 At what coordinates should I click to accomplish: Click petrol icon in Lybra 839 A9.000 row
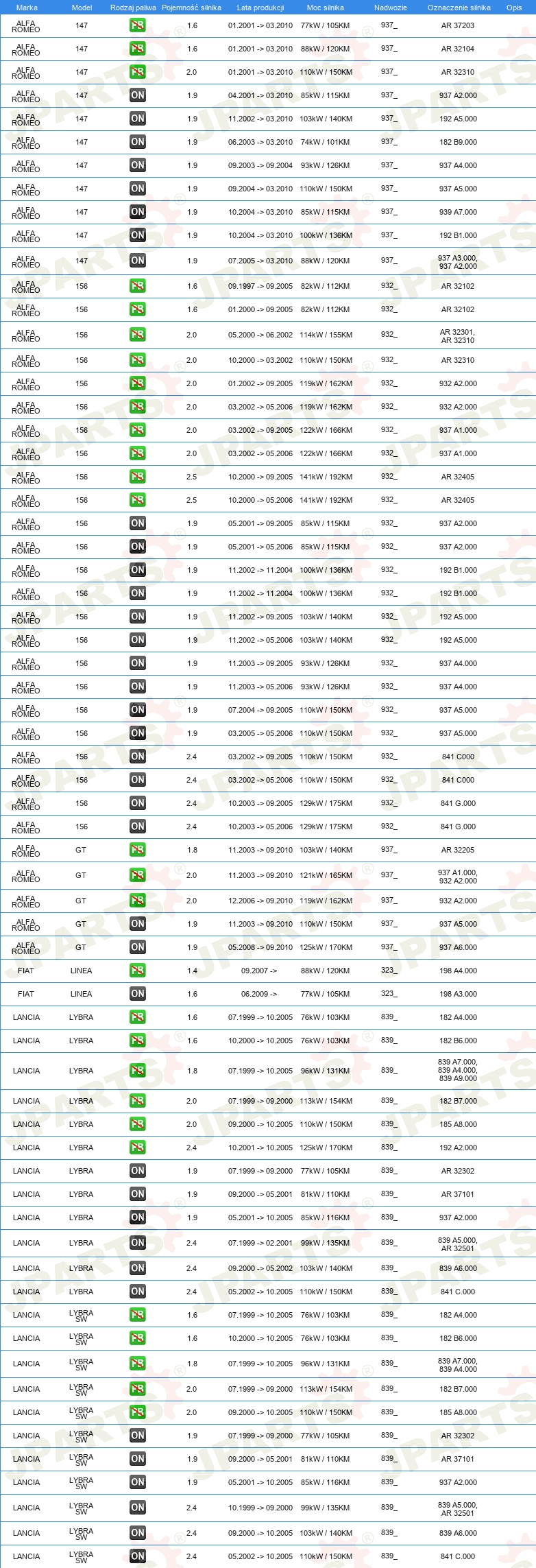point(138,1071)
